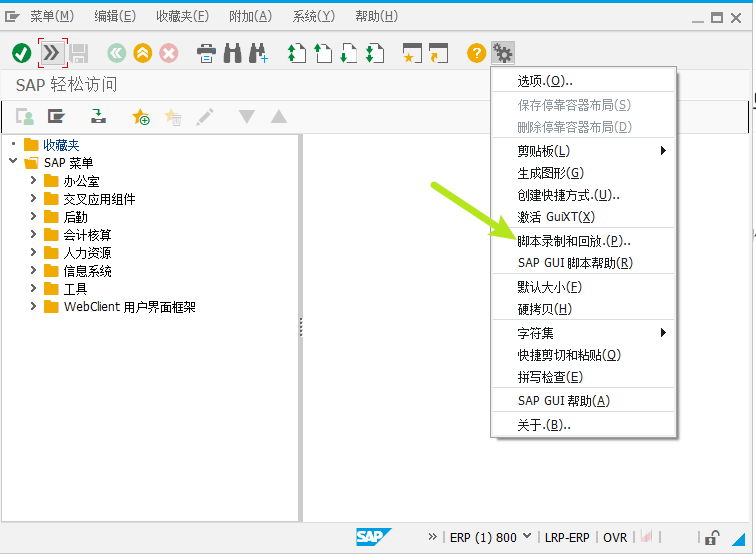Toggle 快捷剪切和粘贴(Q) option
Image resolution: width=756 pixels, height=558 pixels.
pyautogui.click(x=583, y=355)
